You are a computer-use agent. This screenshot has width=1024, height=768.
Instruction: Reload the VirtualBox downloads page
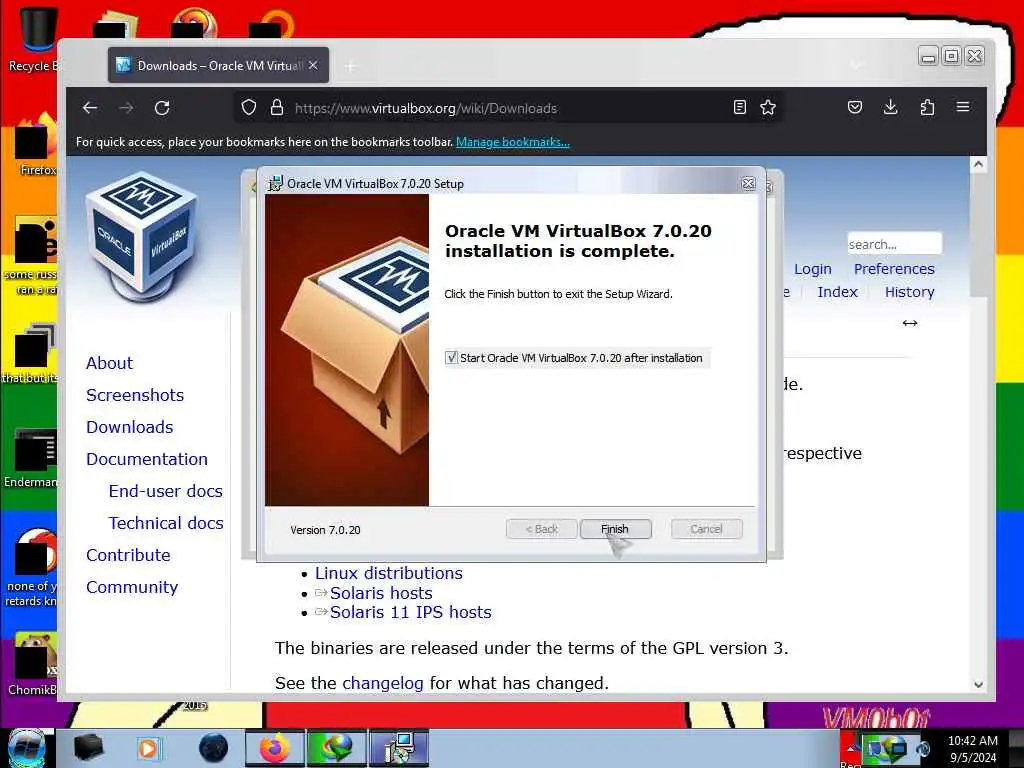tap(162, 108)
